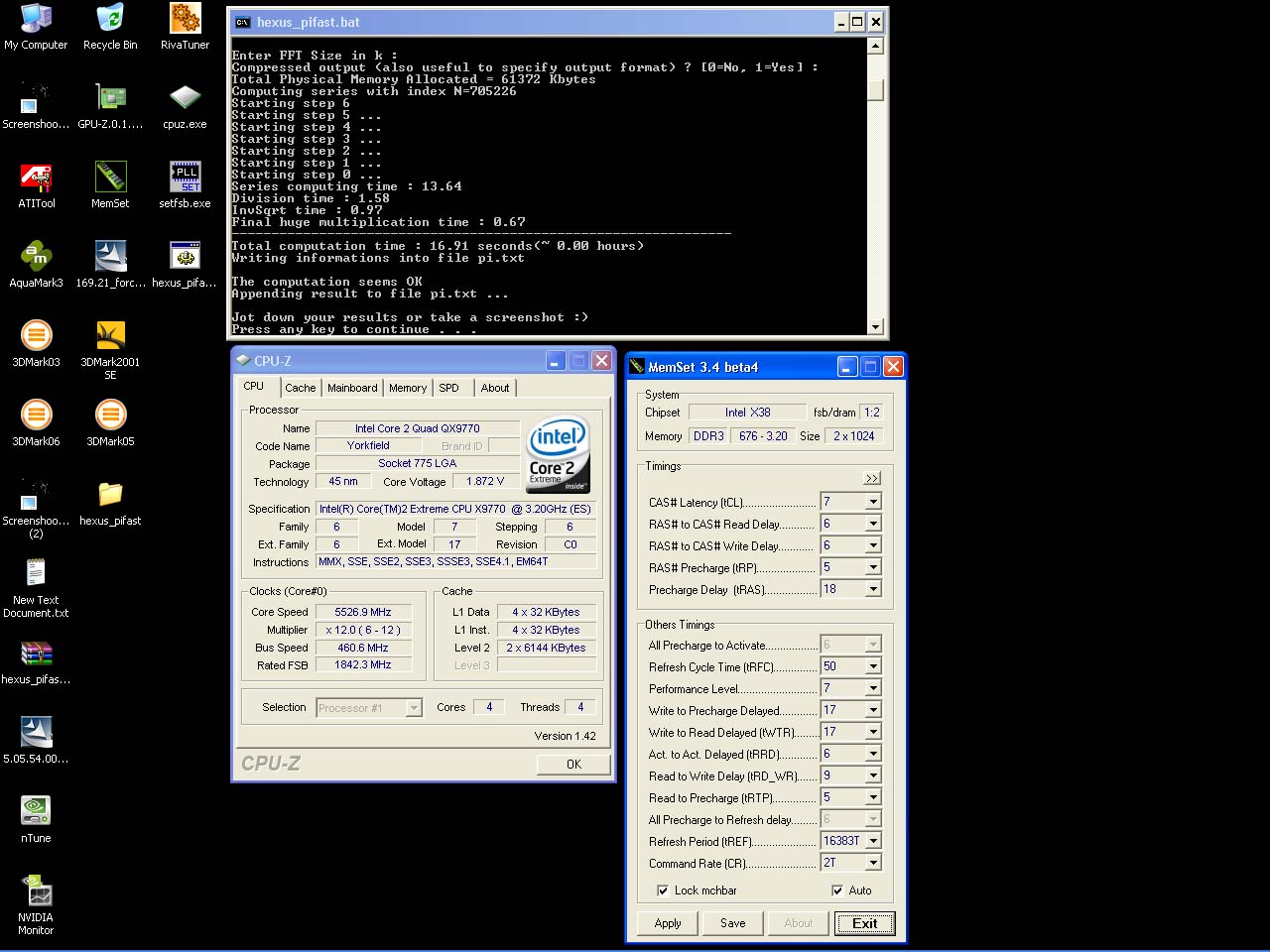Select the cpuz.exe desktop icon

(x=185, y=106)
